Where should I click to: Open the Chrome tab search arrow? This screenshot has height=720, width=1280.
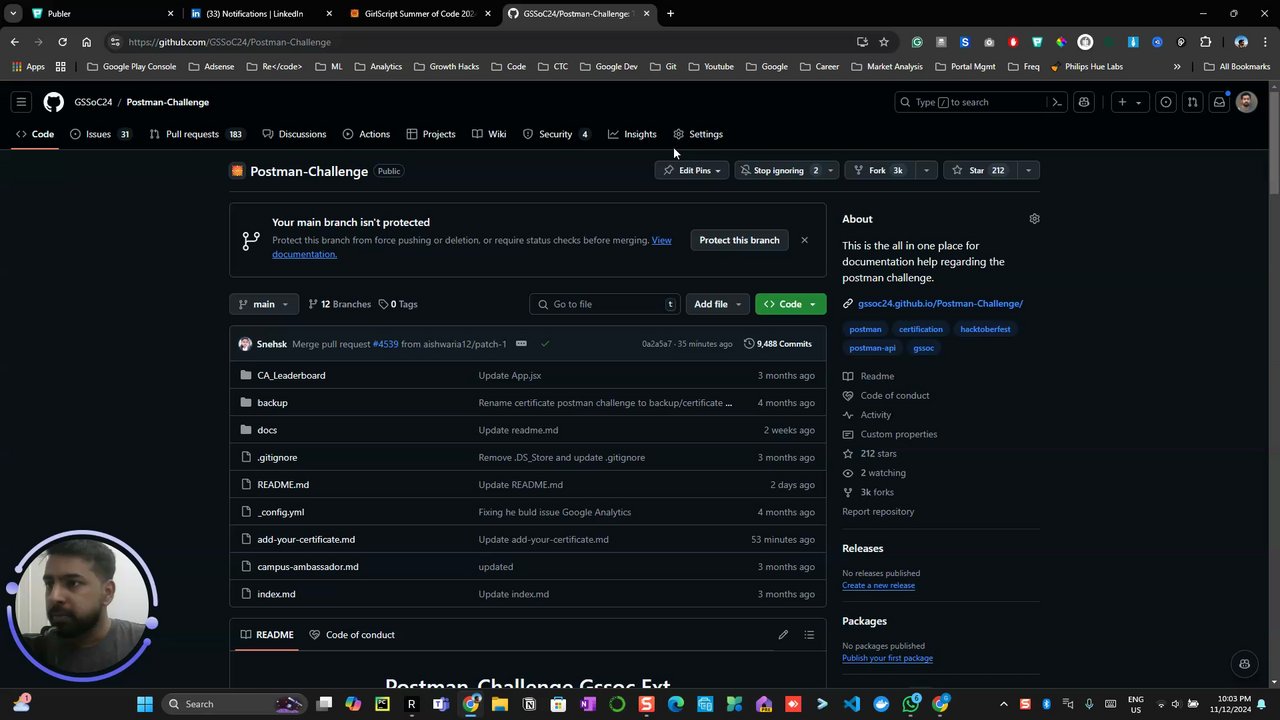[13, 14]
